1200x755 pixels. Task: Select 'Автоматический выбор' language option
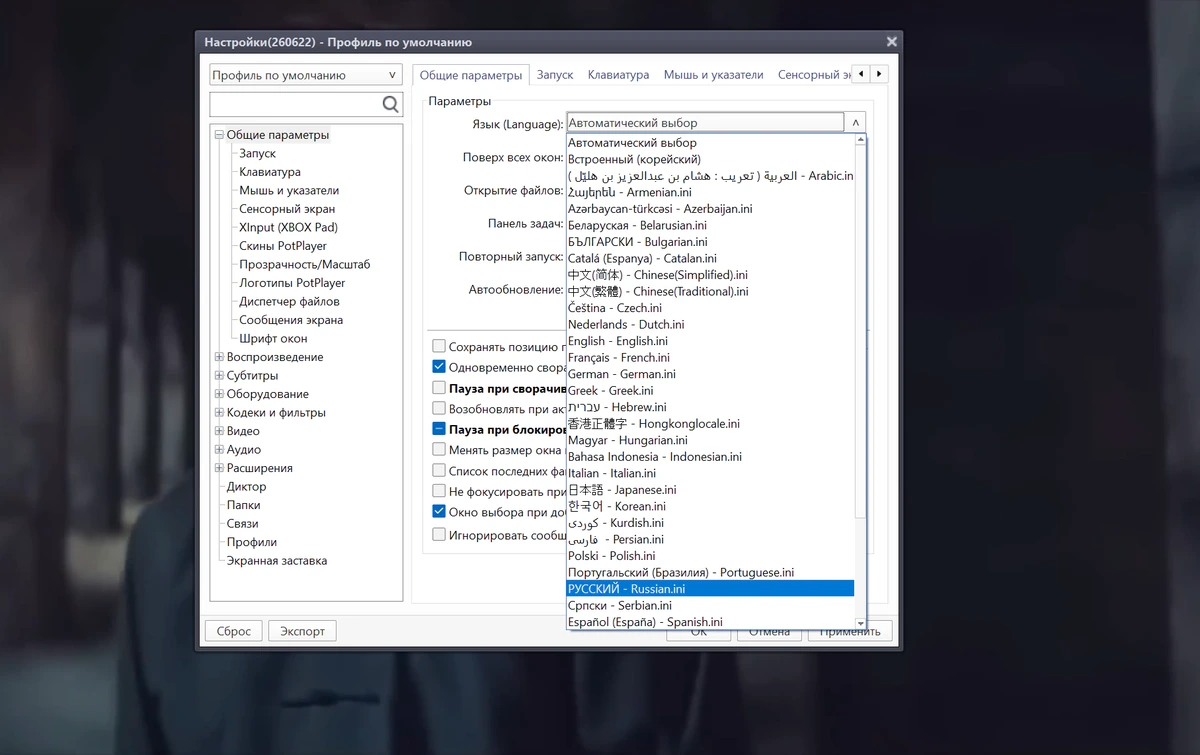pos(711,143)
